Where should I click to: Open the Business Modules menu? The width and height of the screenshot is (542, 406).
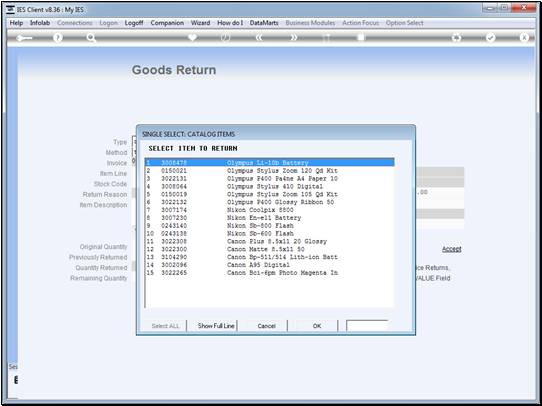310,23
